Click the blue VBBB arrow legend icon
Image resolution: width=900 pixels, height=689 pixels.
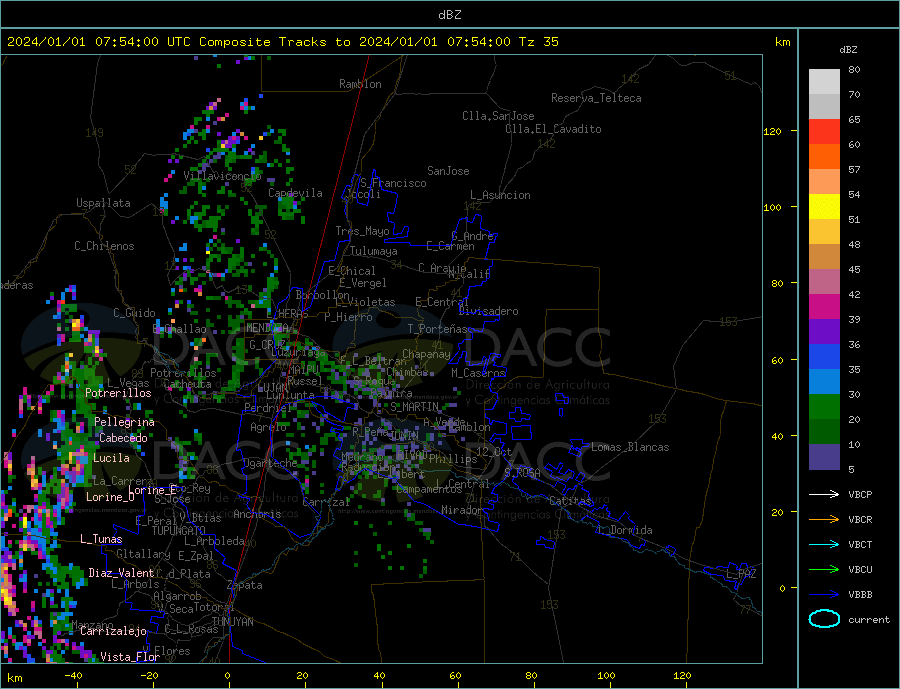click(824, 594)
